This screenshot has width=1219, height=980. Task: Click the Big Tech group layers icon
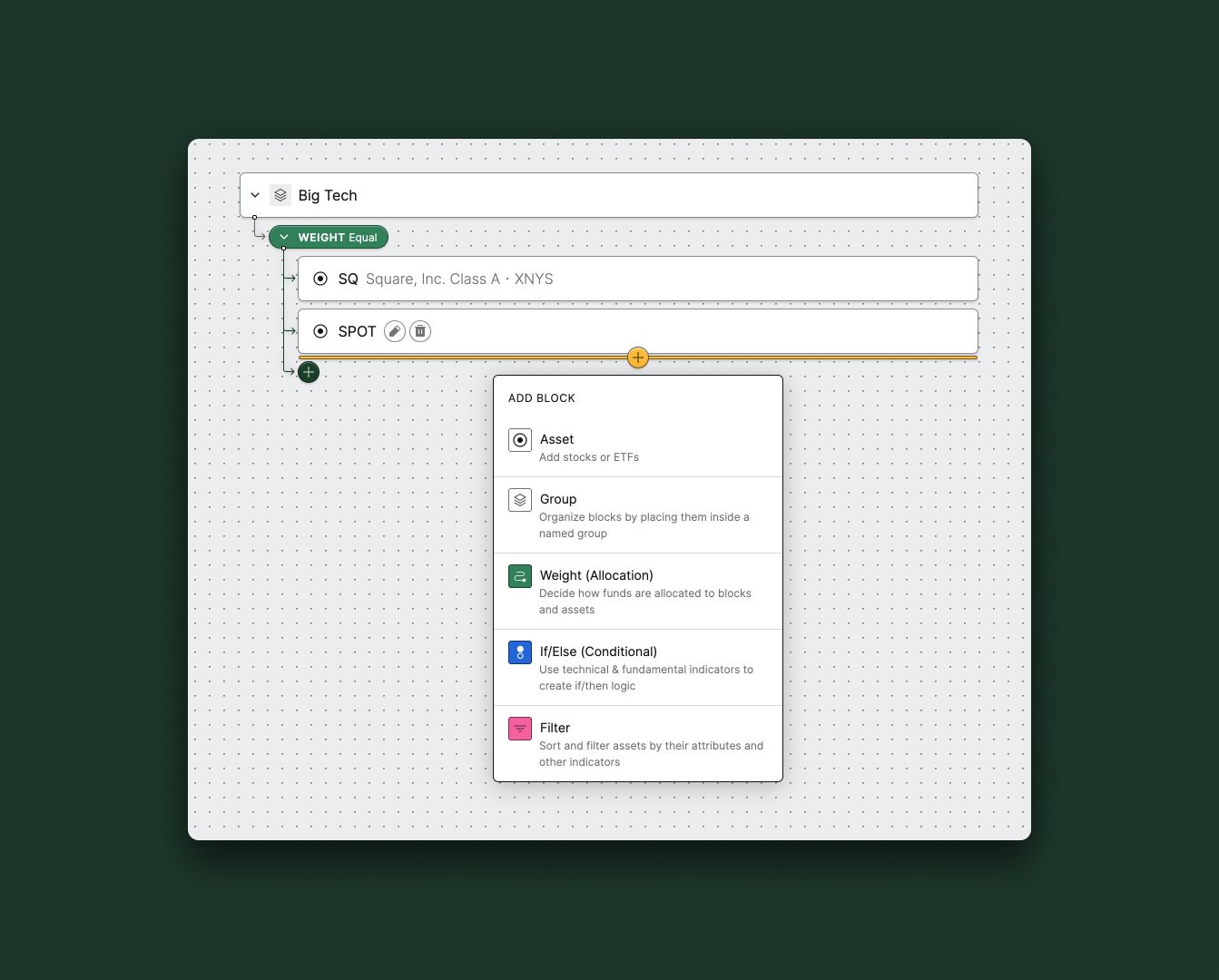click(280, 195)
